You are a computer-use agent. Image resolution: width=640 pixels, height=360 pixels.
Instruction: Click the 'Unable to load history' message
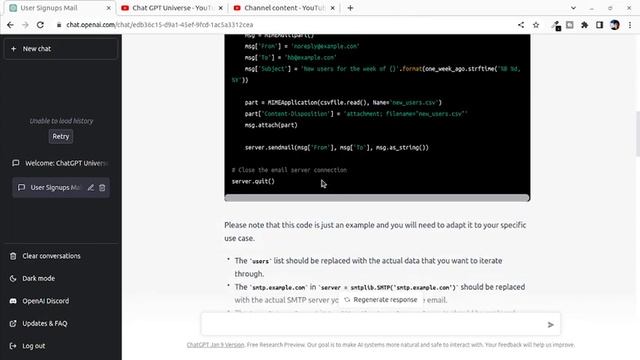pos(61,121)
